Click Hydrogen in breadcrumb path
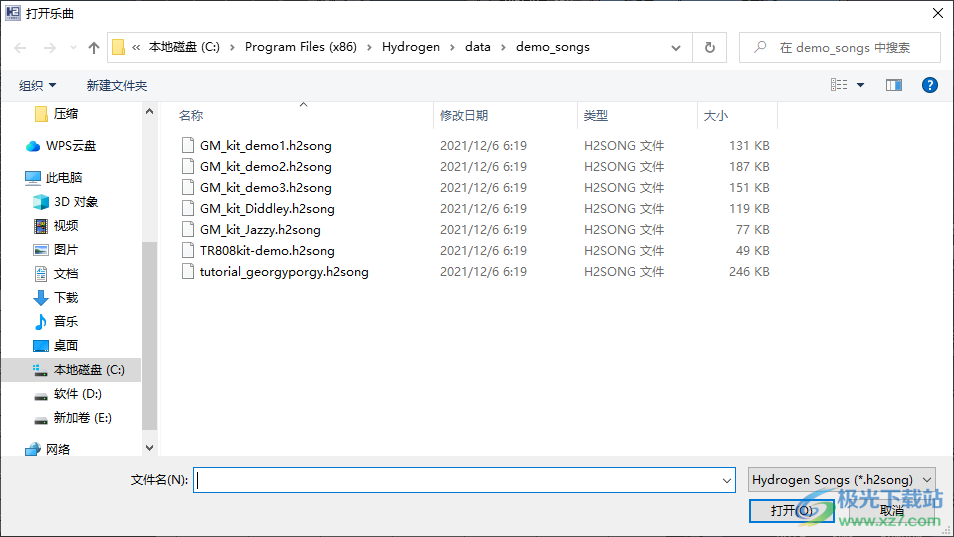 click(411, 47)
